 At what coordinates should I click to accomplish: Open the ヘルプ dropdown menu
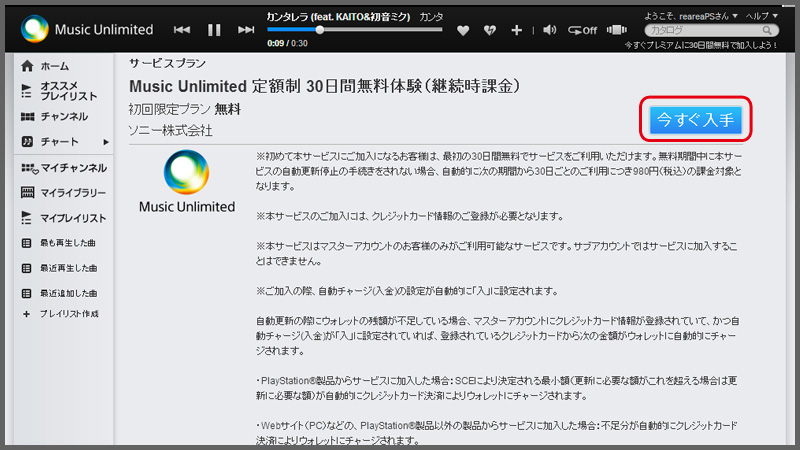tap(762, 16)
